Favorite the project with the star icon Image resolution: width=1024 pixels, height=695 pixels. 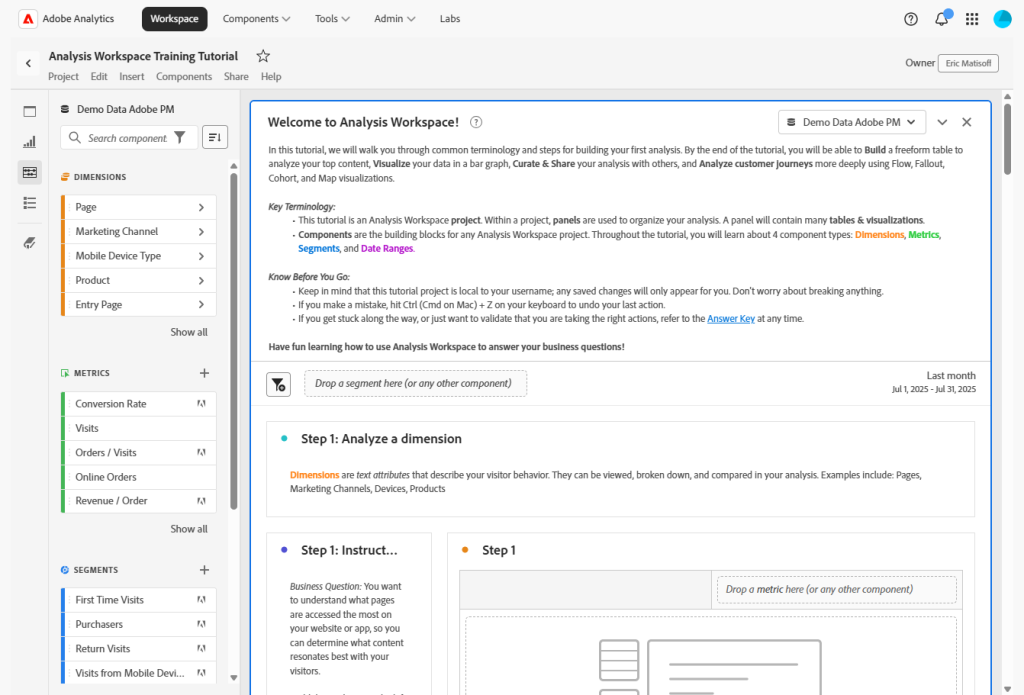click(x=263, y=56)
